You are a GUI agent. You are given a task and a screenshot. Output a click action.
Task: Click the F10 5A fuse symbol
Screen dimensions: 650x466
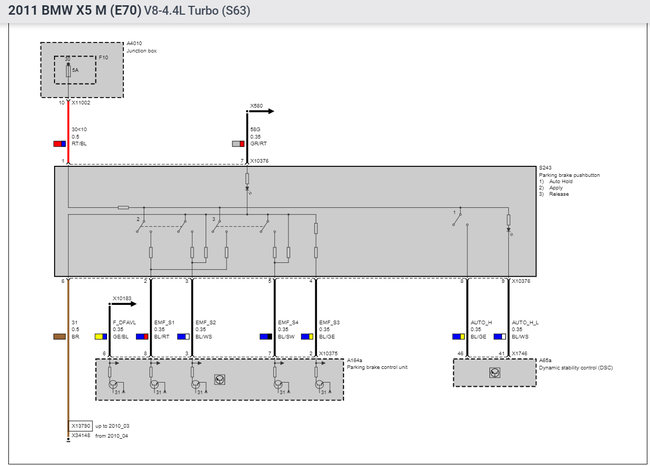(68, 70)
